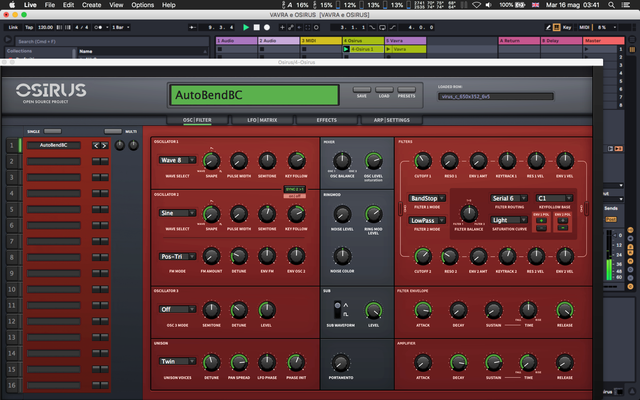
Task: Arm the Arrangement Record button
Action: coord(267,27)
